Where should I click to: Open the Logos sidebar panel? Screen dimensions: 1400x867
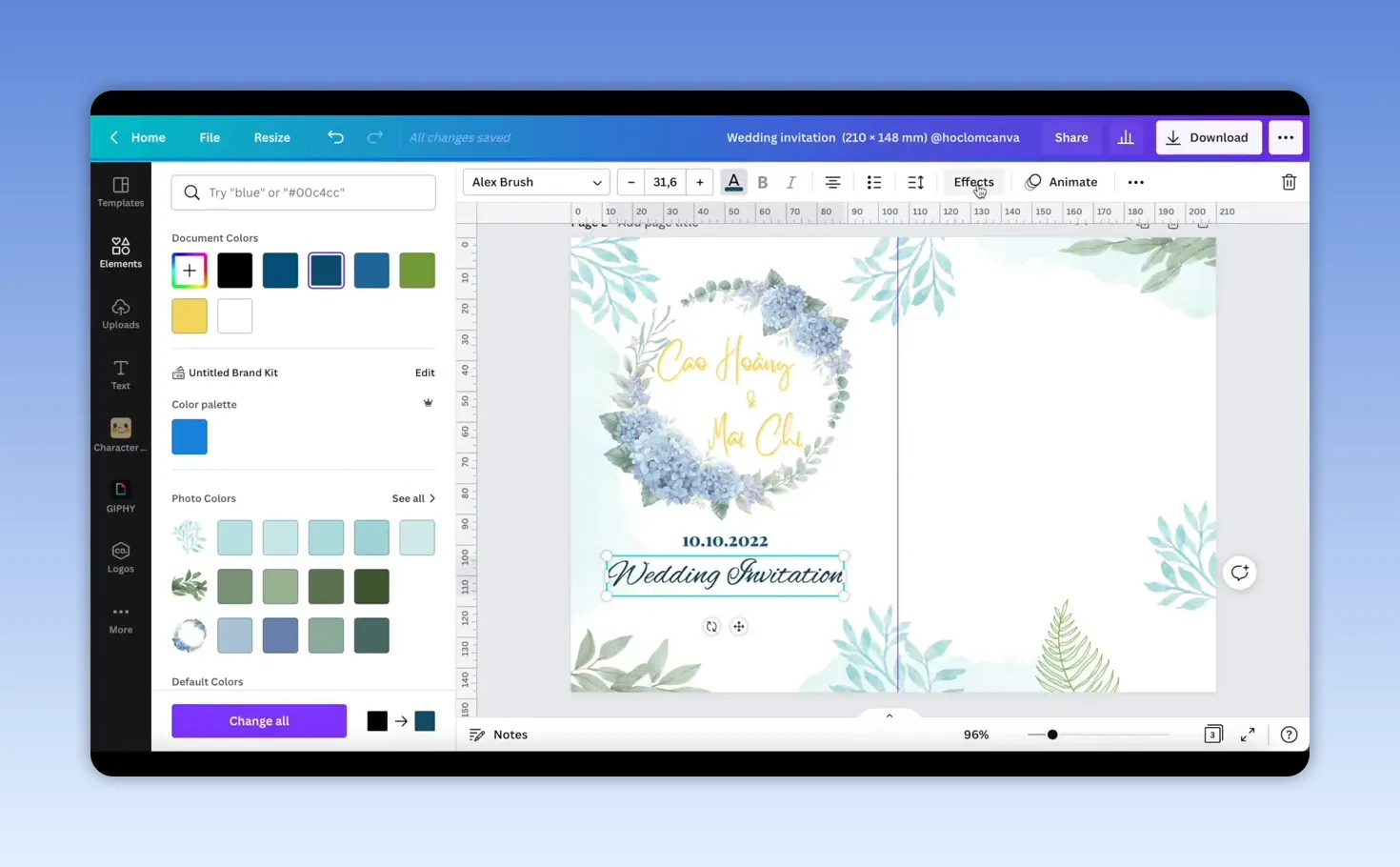(121, 557)
